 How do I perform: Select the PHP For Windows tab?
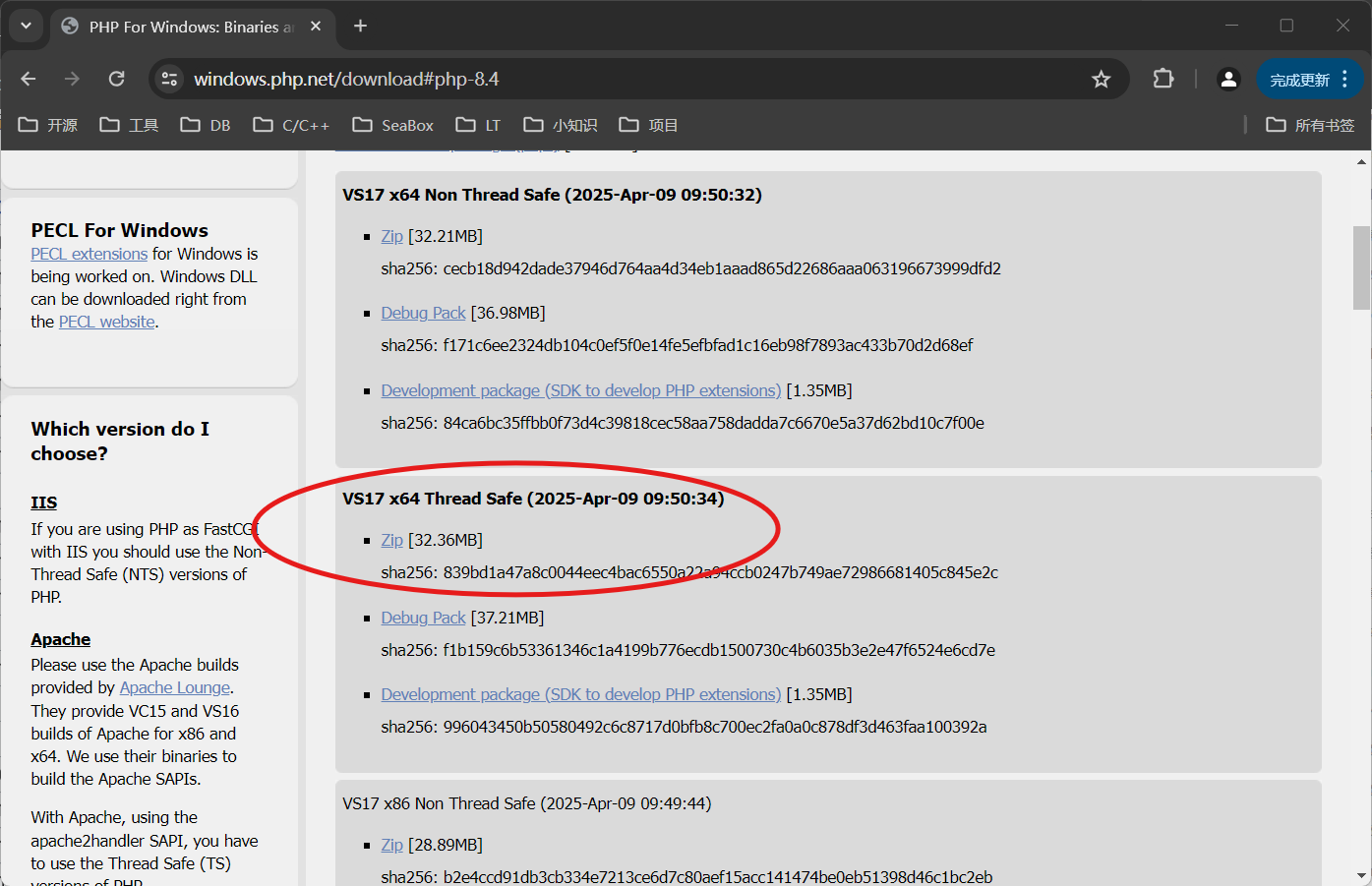(x=187, y=27)
